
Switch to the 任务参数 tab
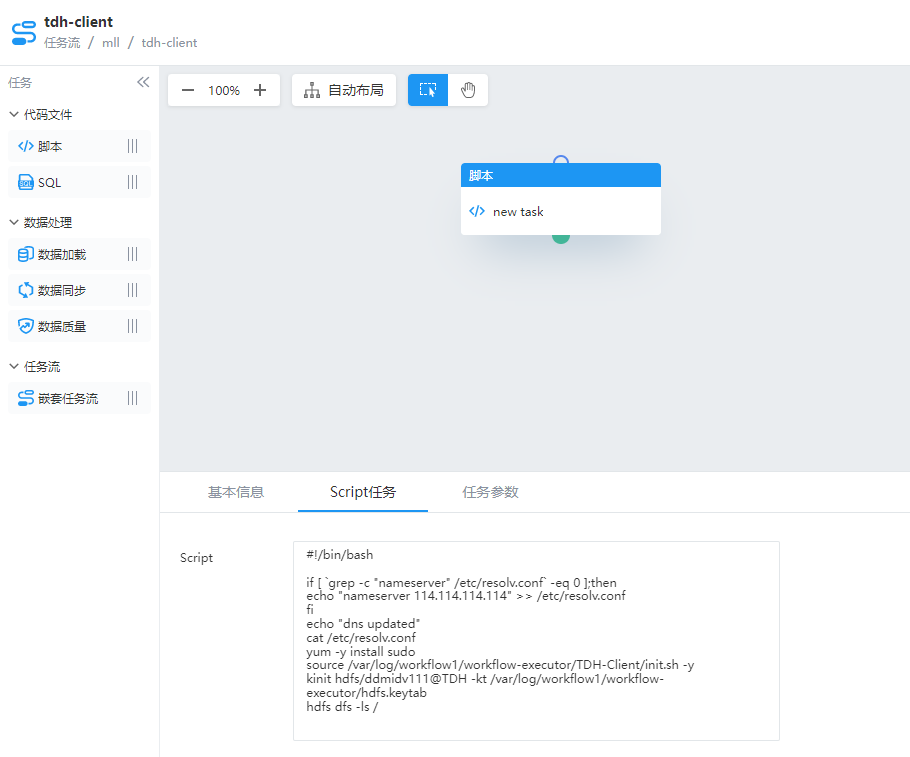pyautogui.click(x=490, y=492)
